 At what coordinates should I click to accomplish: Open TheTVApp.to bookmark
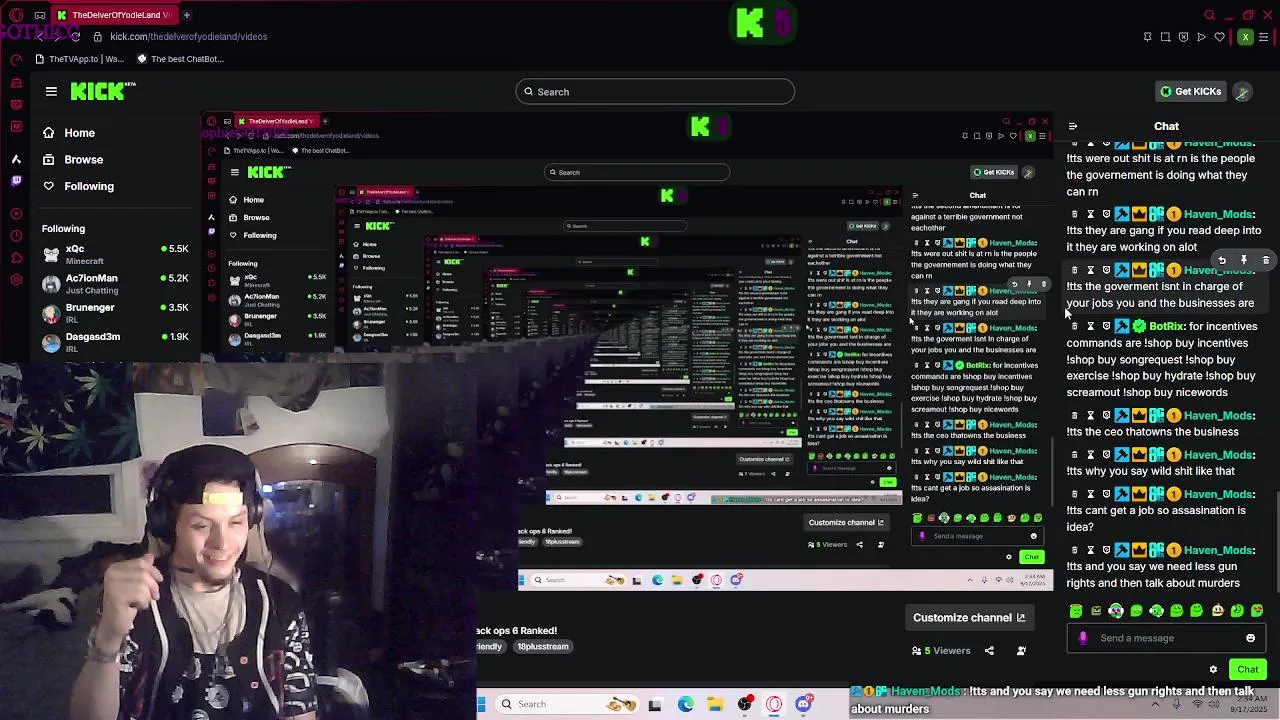[x=80, y=59]
